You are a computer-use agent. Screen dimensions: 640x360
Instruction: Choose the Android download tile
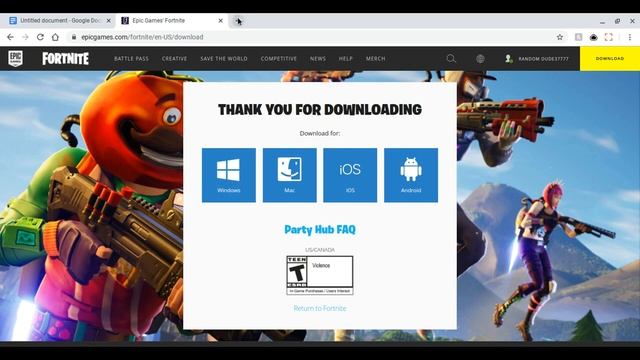coord(411,175)
